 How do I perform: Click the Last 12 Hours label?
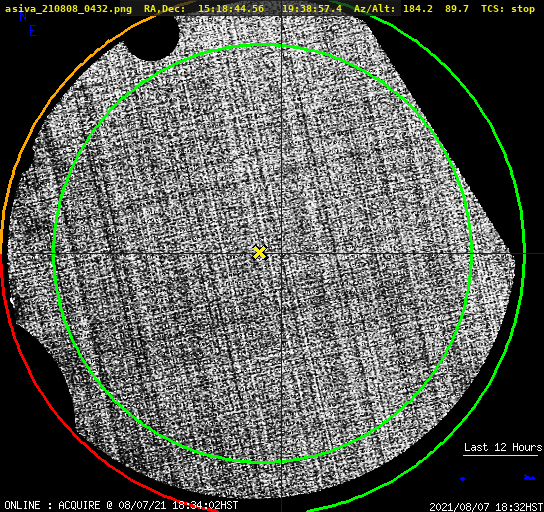(503, 447)
